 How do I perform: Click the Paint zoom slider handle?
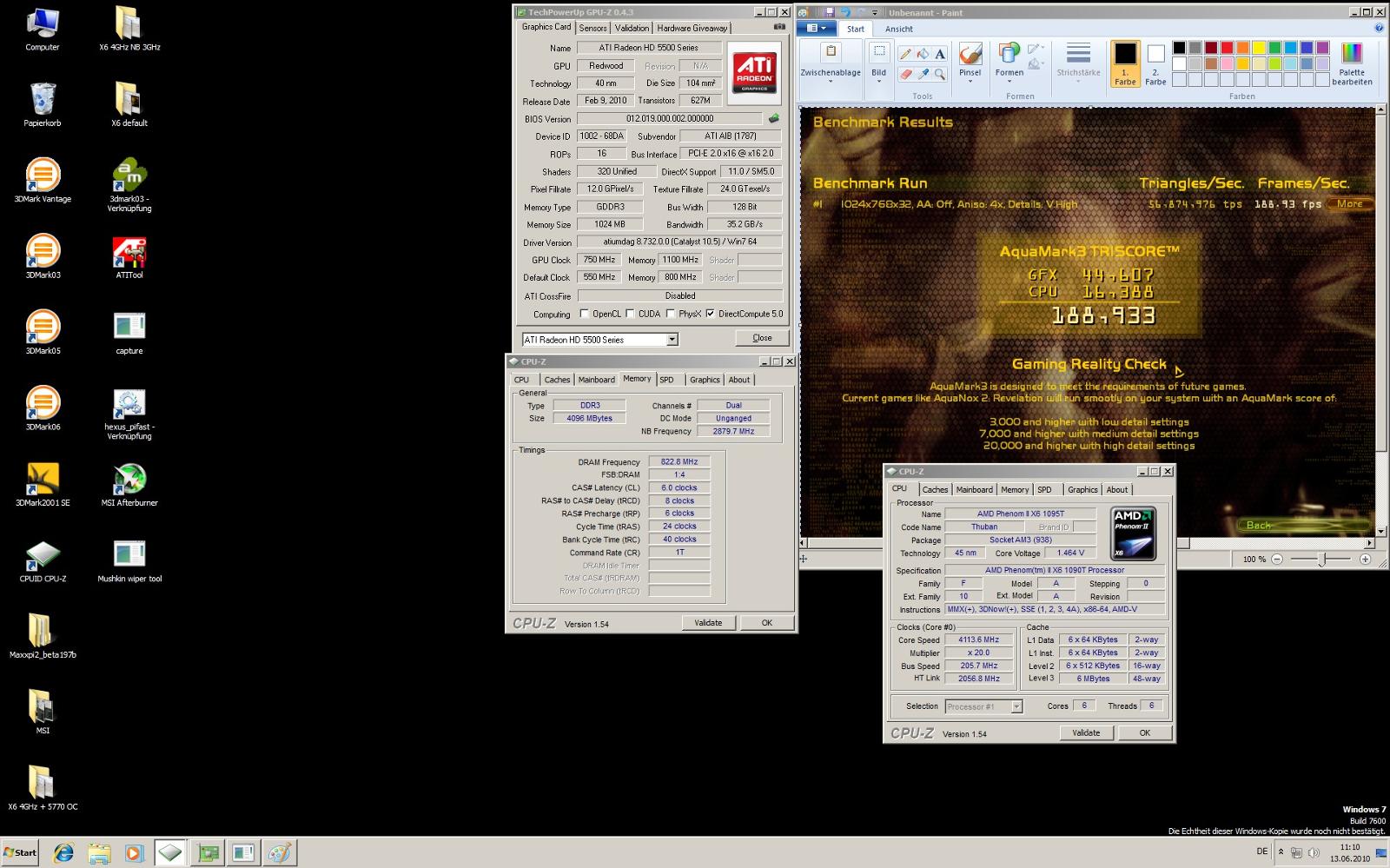tap(1321, 559)
